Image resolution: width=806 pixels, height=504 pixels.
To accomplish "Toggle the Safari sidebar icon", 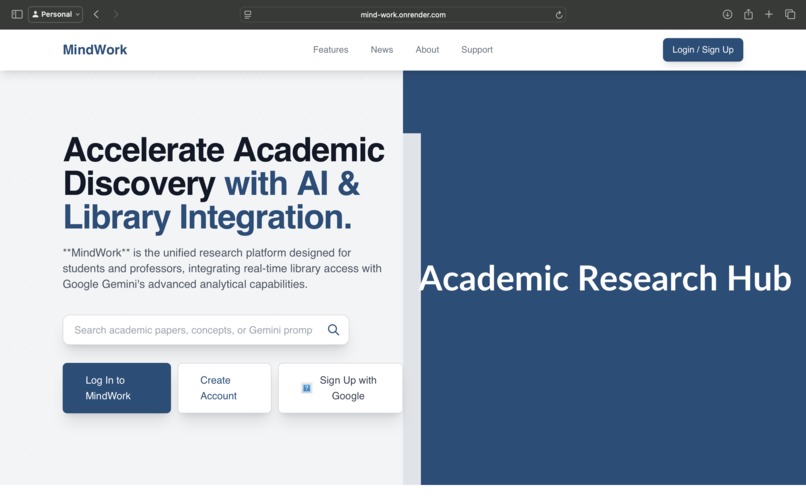I will [x=17, y=14].
